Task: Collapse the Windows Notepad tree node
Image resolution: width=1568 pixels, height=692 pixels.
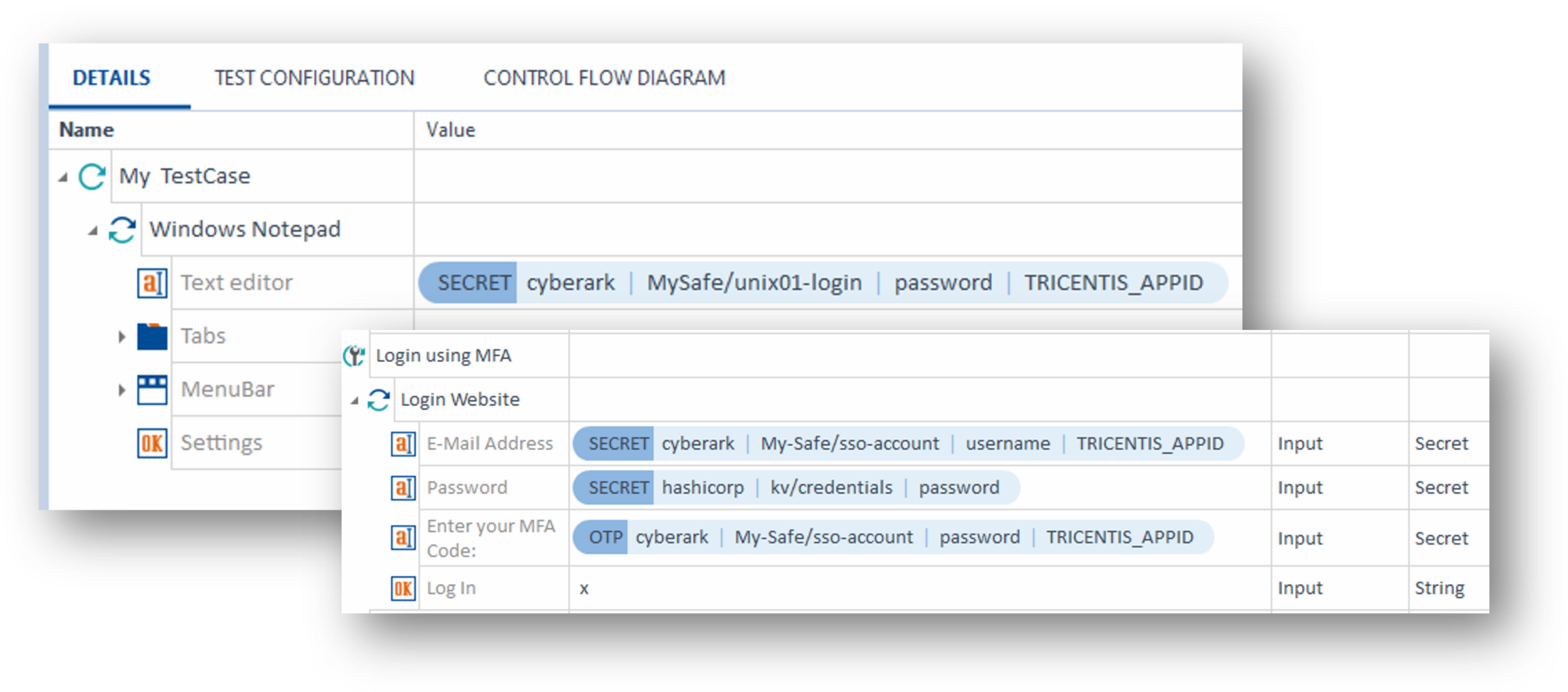Action: pyautogui.click(x=92, y=229)
